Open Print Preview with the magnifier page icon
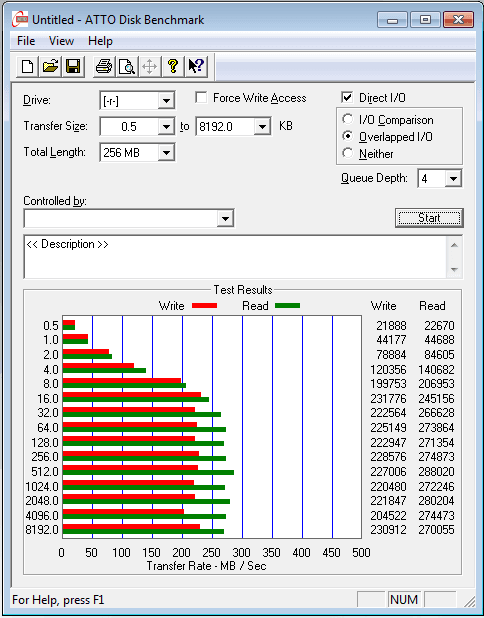Viewport: 484px width, 618px height. pyautogui.click(x=127, y=66)
